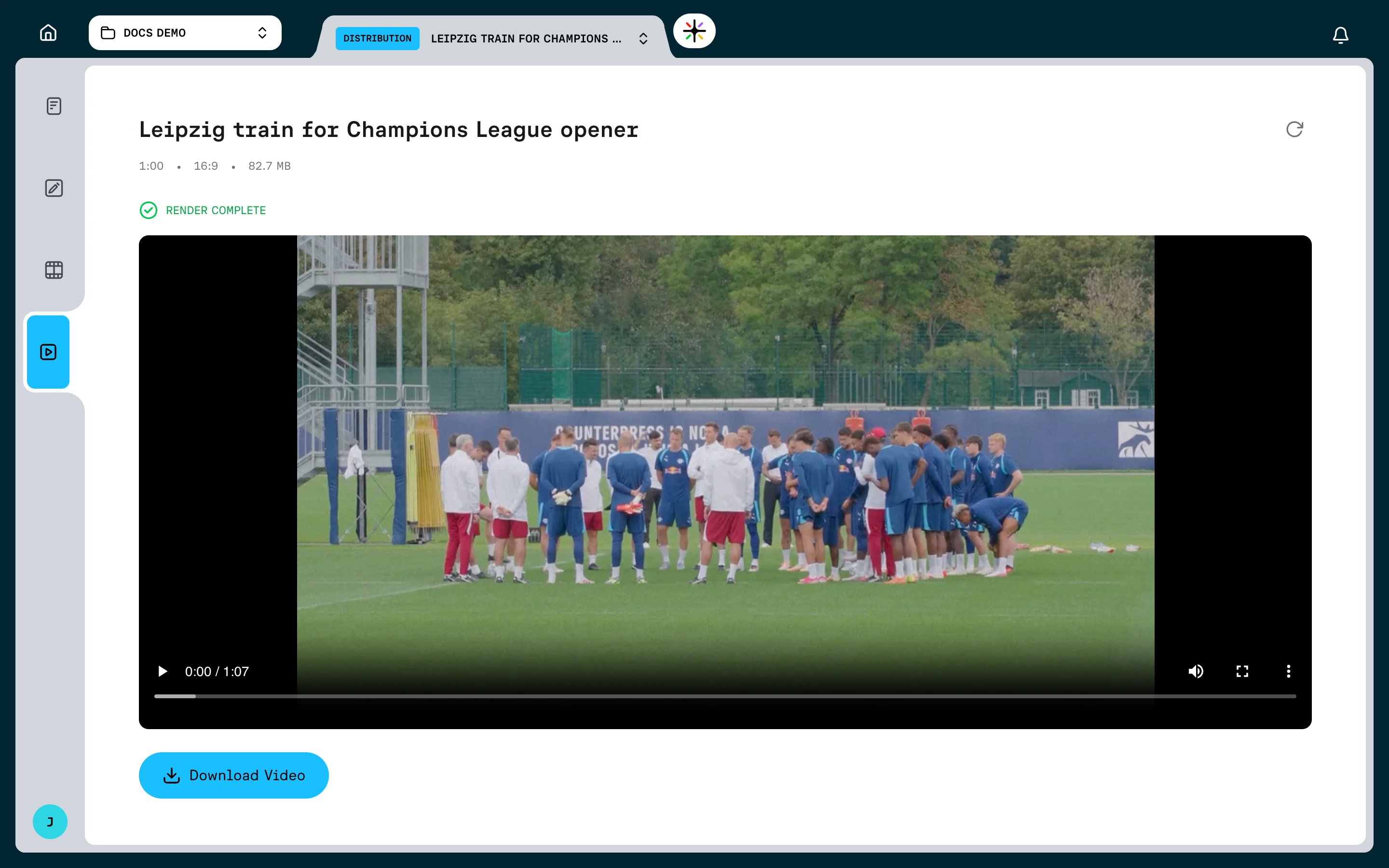Viewport: 1389px width, 868px height.
Task: Click the RENDER COMPLETE status text
Action: (x=216, y=210)
